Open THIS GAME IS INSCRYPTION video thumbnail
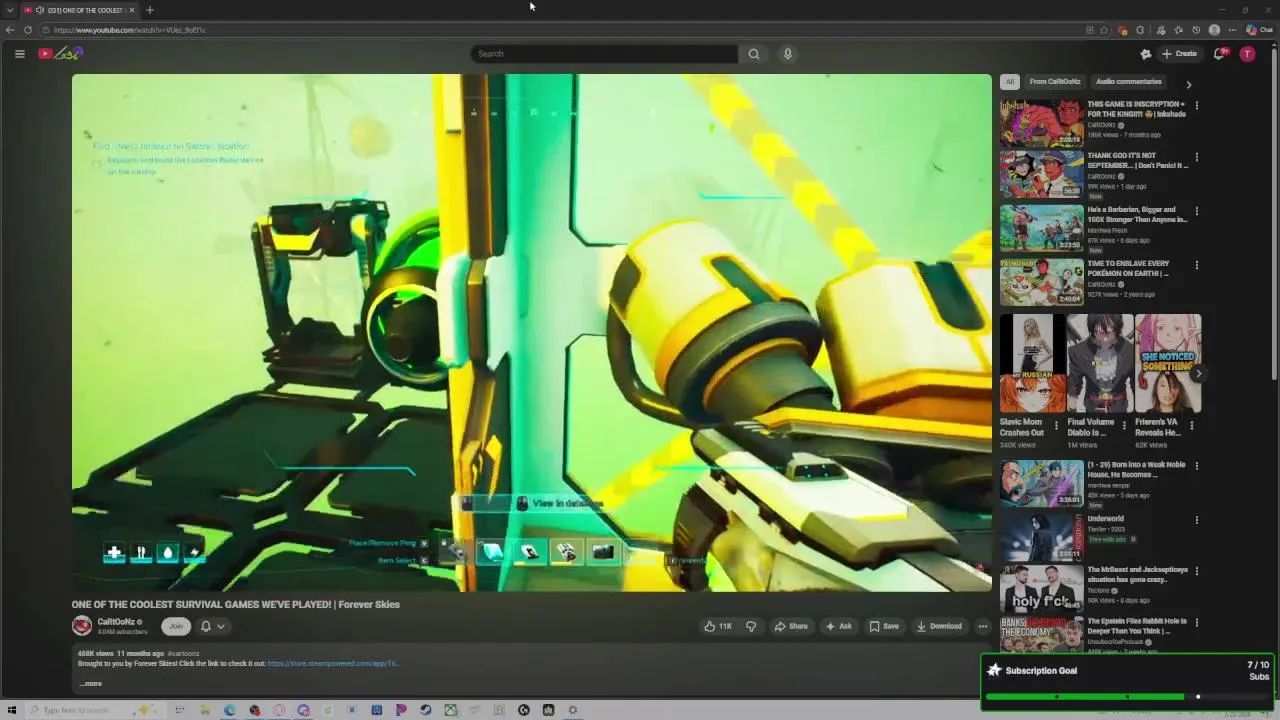This screenshot has height=720, width=1280. [x=1041, y=122]
